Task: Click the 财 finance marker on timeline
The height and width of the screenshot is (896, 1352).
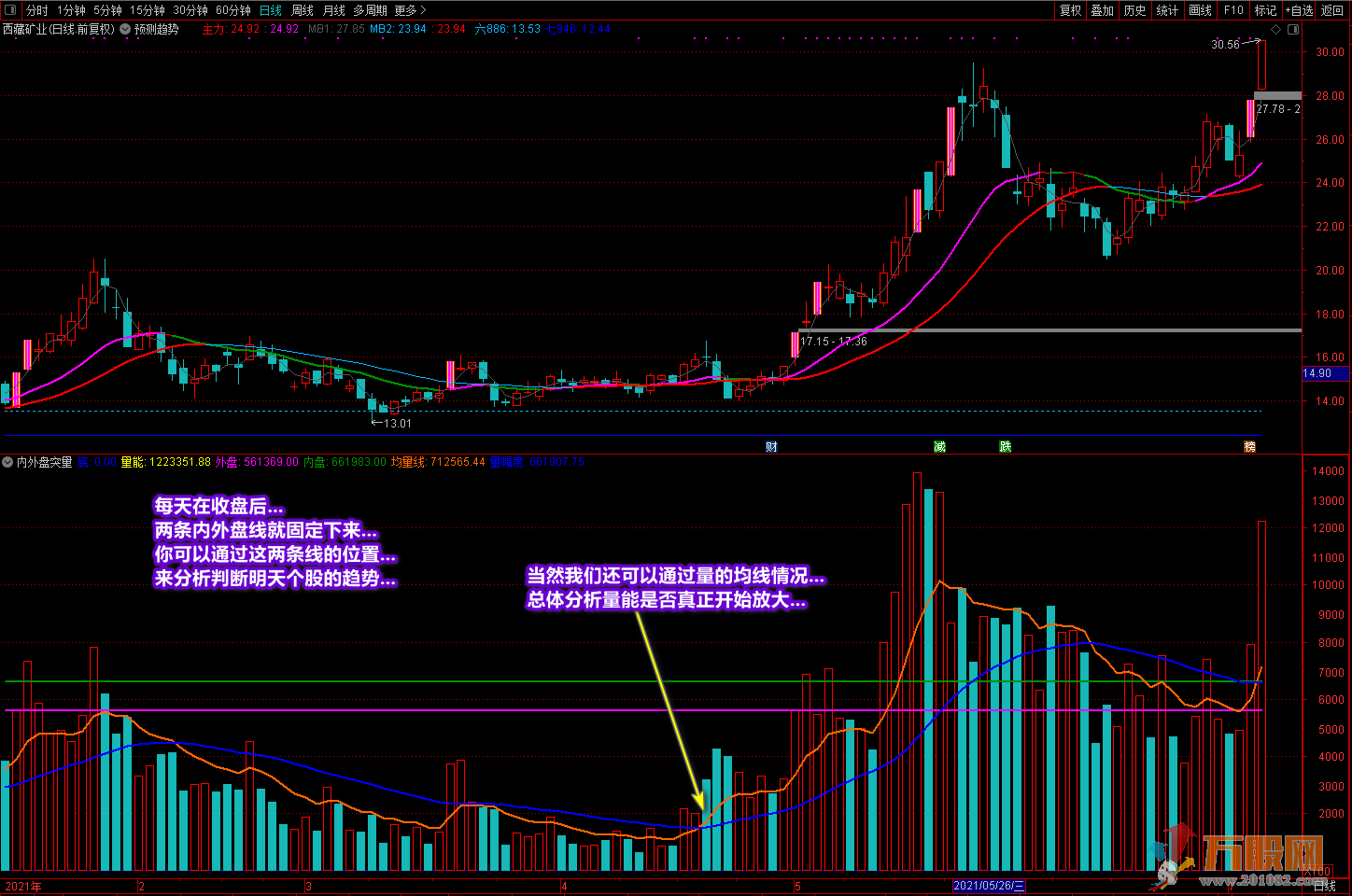Action: 771,446
